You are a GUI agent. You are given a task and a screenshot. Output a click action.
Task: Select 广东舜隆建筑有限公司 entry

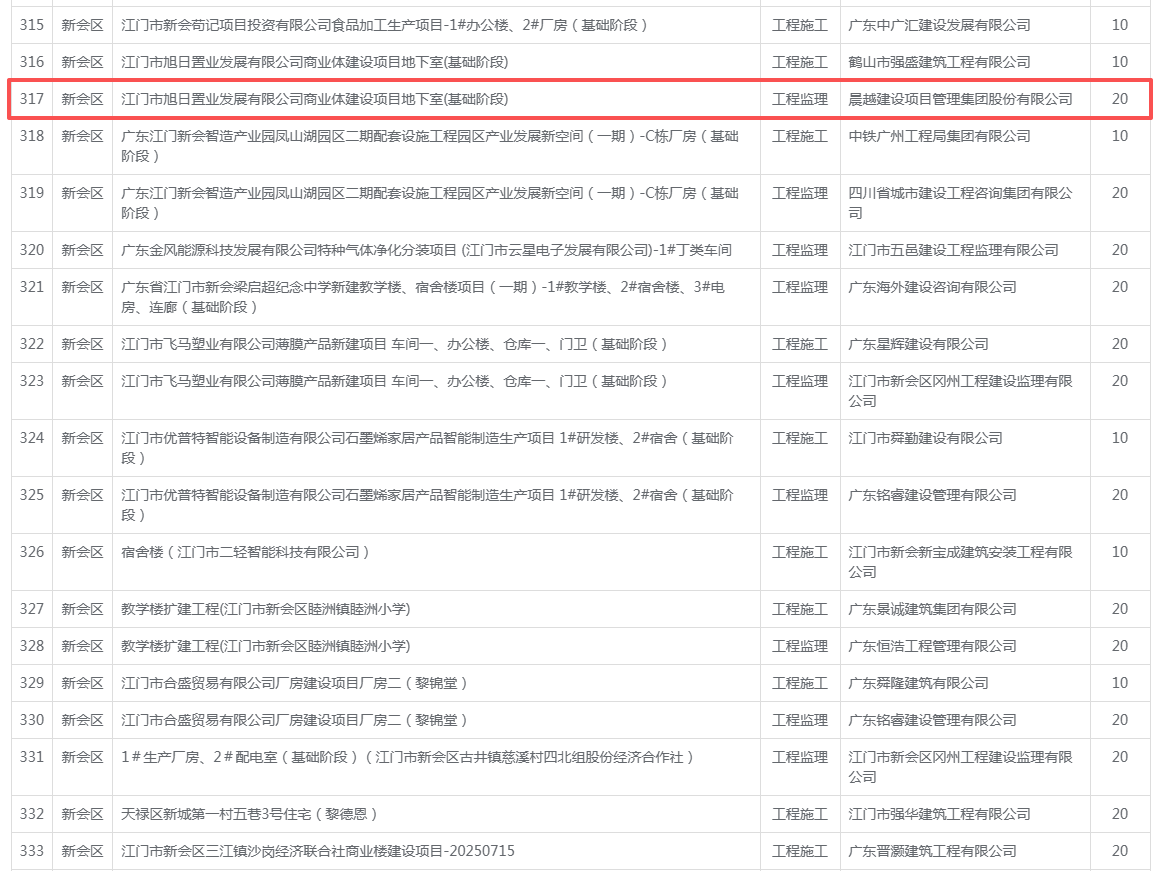[x=918, y=683]
